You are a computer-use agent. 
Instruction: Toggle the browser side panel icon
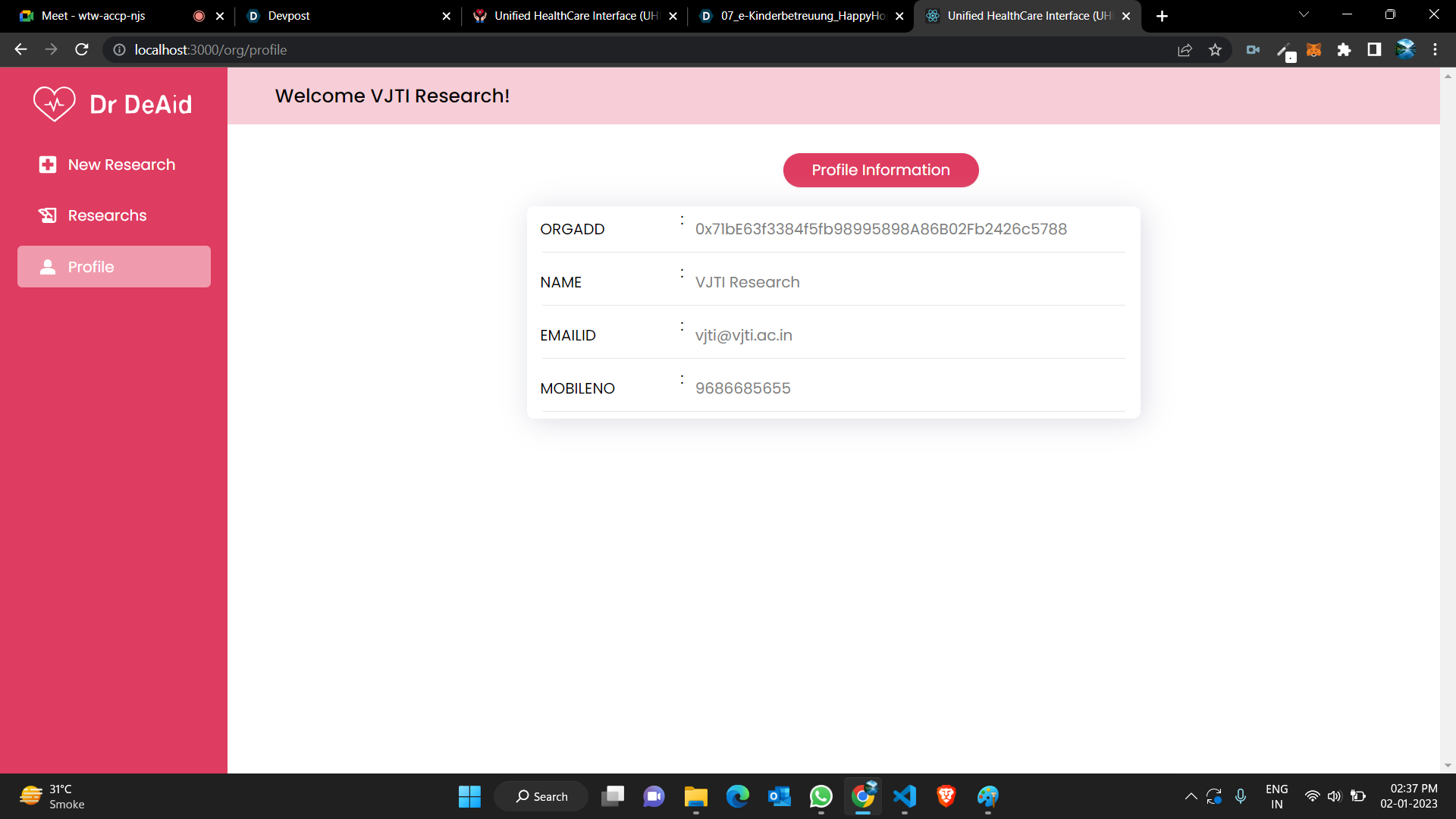(x=1374, y=50)
